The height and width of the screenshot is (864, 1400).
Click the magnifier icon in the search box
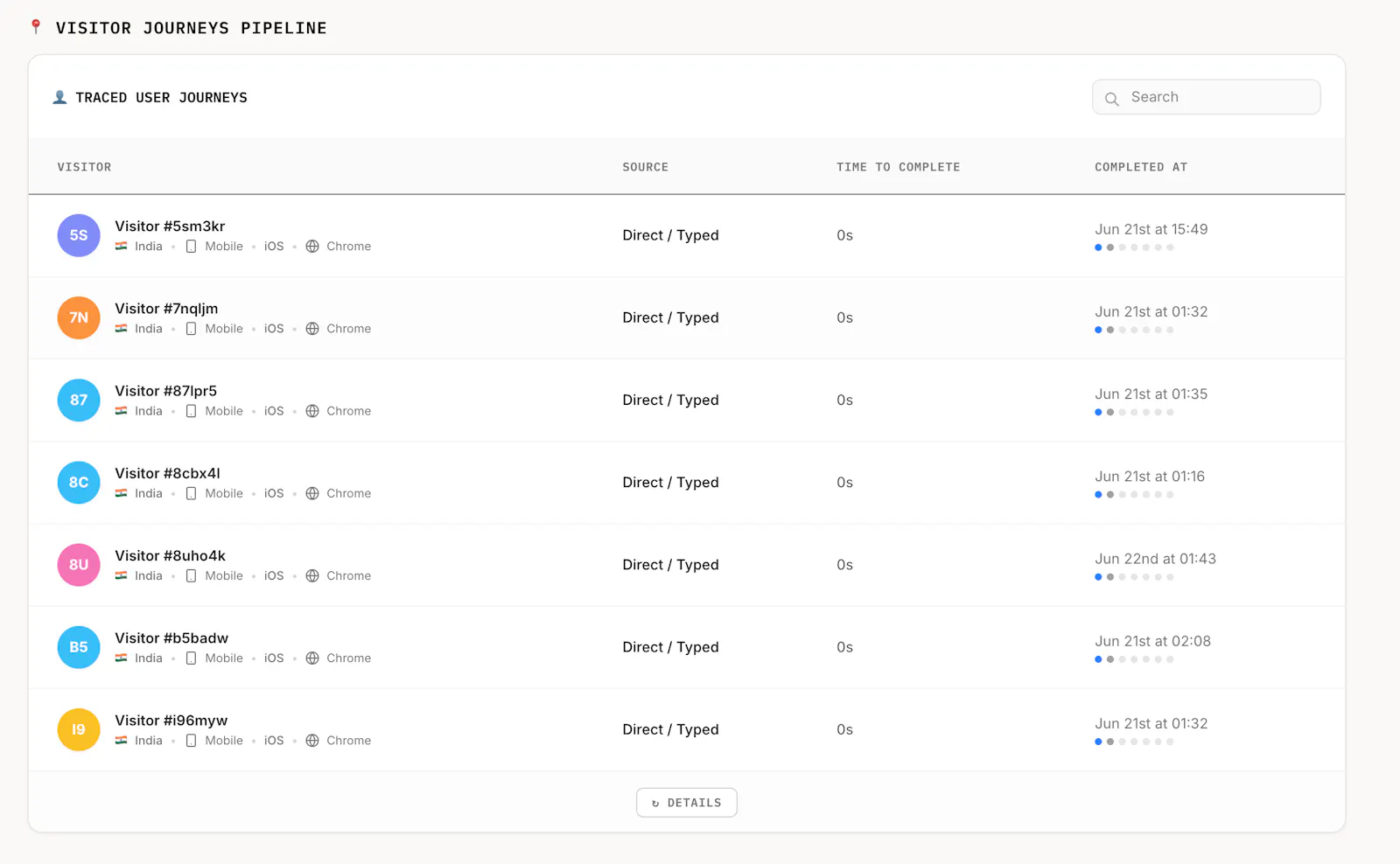[1112, 99]
